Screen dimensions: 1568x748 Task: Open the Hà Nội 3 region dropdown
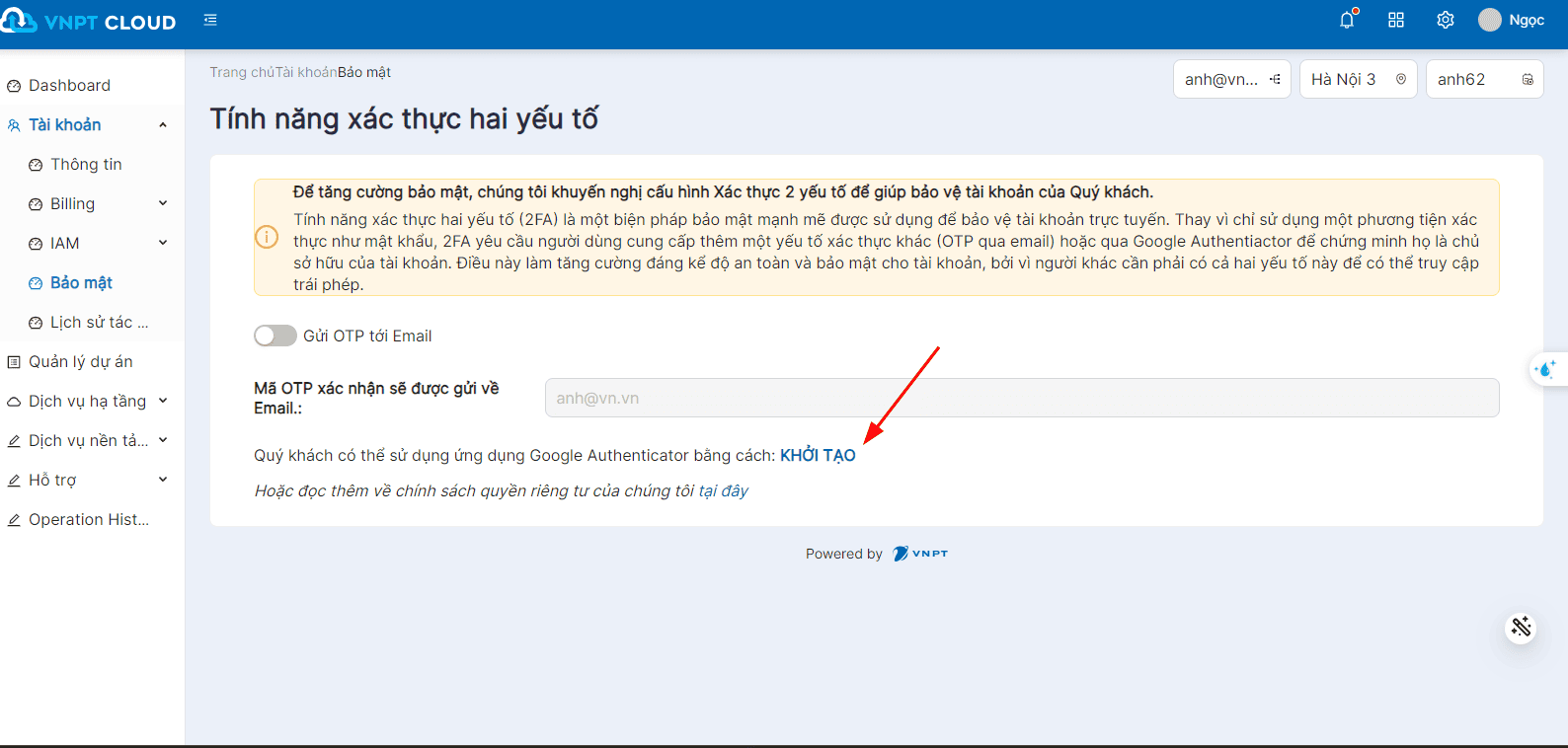pos(1358,79)
